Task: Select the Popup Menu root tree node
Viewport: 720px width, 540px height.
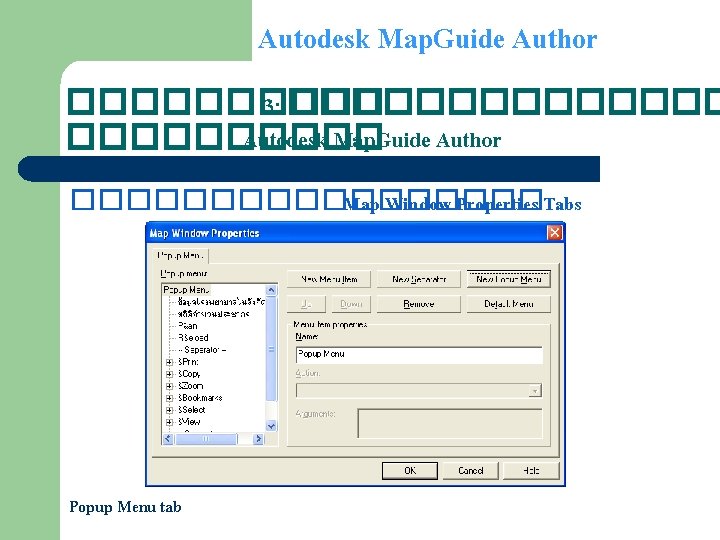Action: pos(186,290)
